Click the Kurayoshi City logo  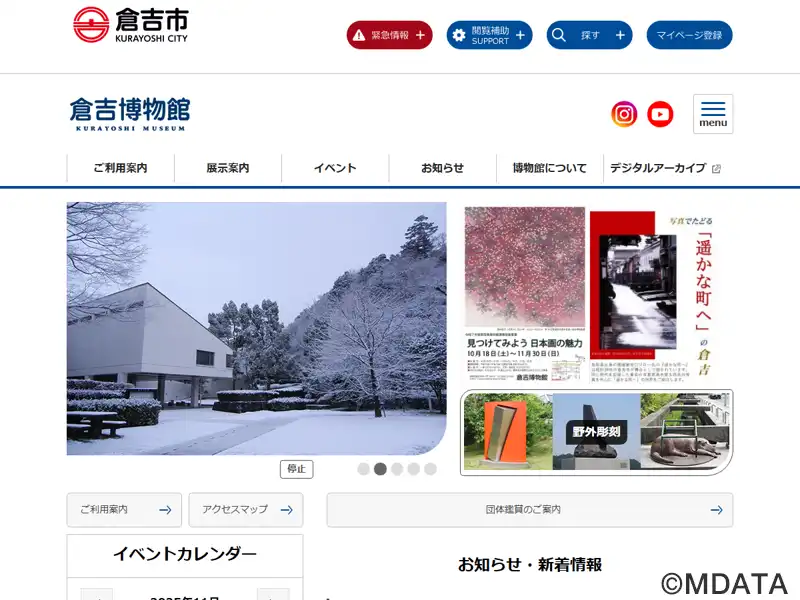pos(131,24)
